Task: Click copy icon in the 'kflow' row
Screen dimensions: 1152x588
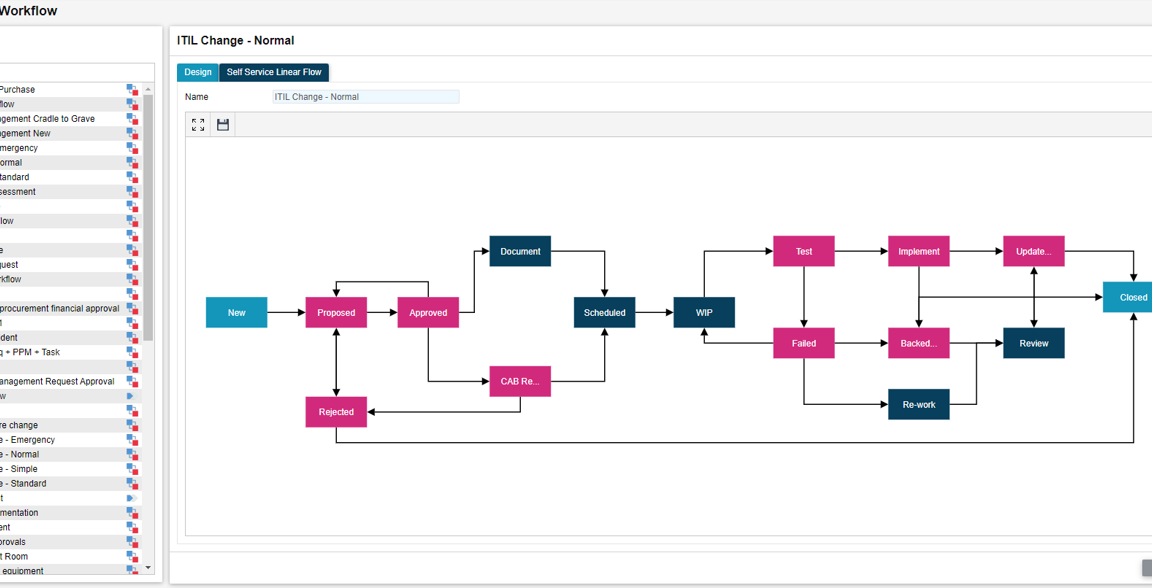Action: click(x=132, y=279)
